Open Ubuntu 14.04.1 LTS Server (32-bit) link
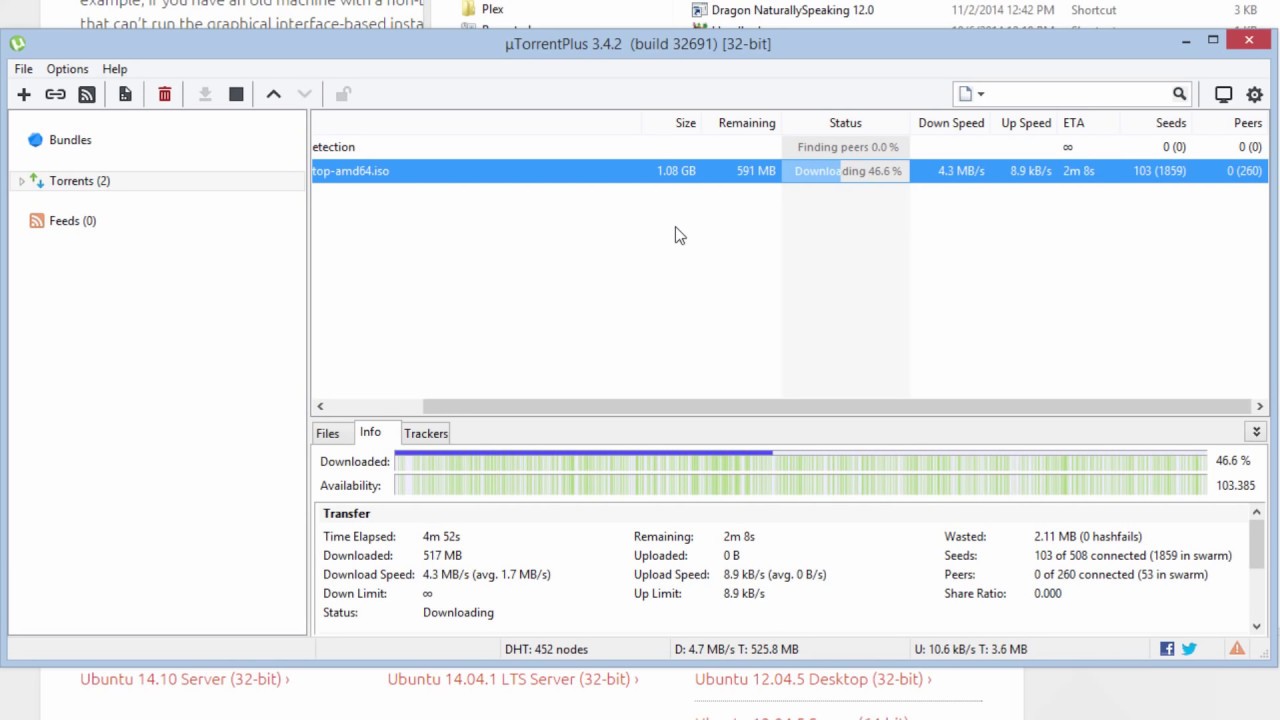1280x720 pixels. click(513, 679)
